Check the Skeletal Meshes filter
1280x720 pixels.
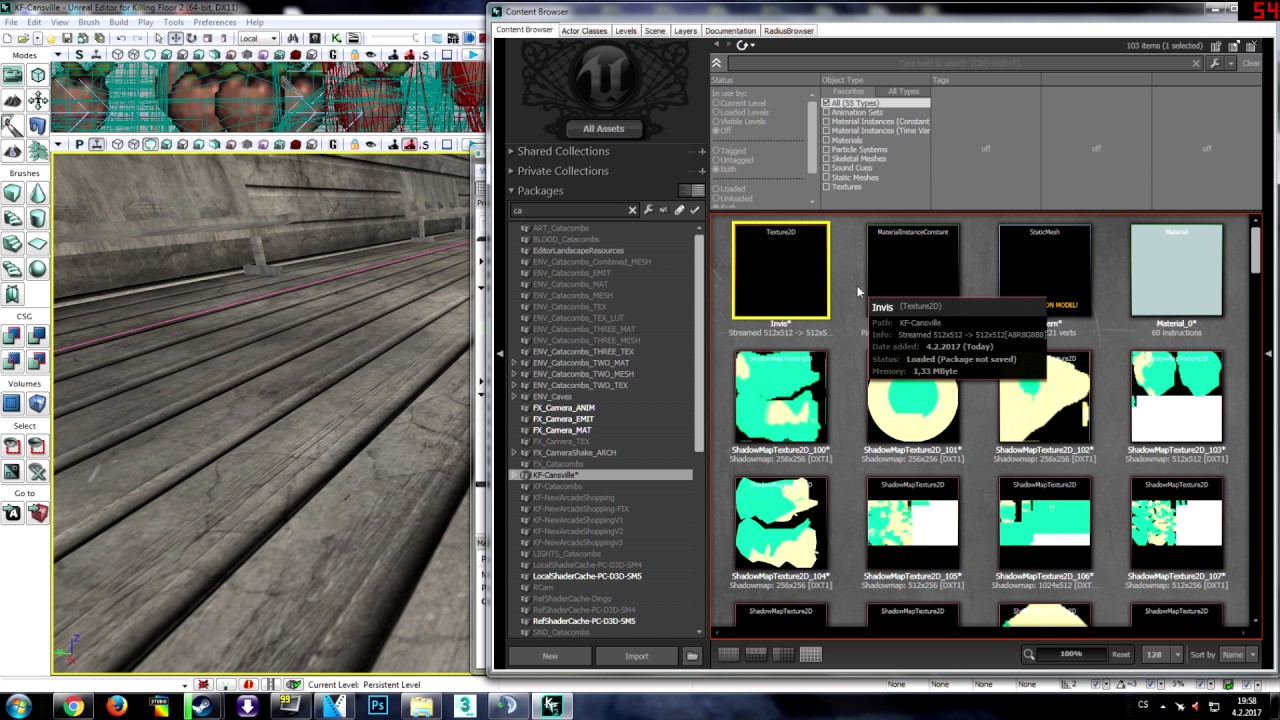(x=826, y=158)
